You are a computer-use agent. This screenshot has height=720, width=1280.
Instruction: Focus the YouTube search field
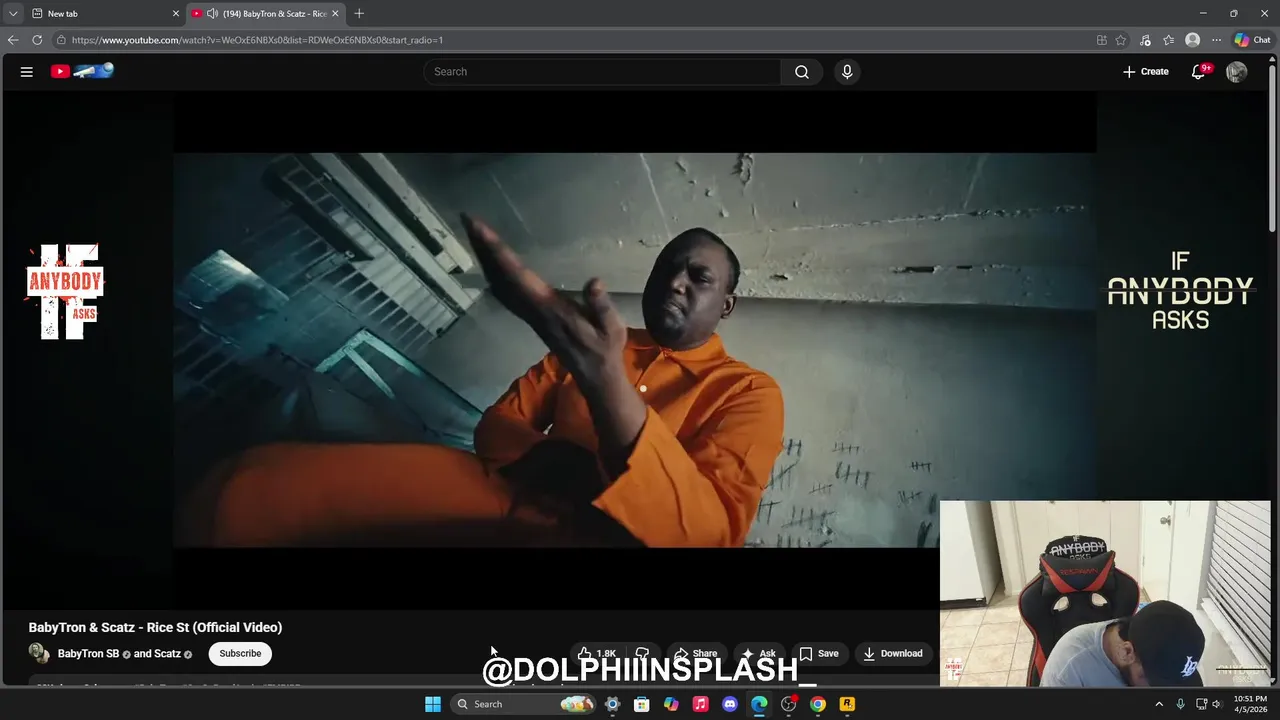click(603, 72)
